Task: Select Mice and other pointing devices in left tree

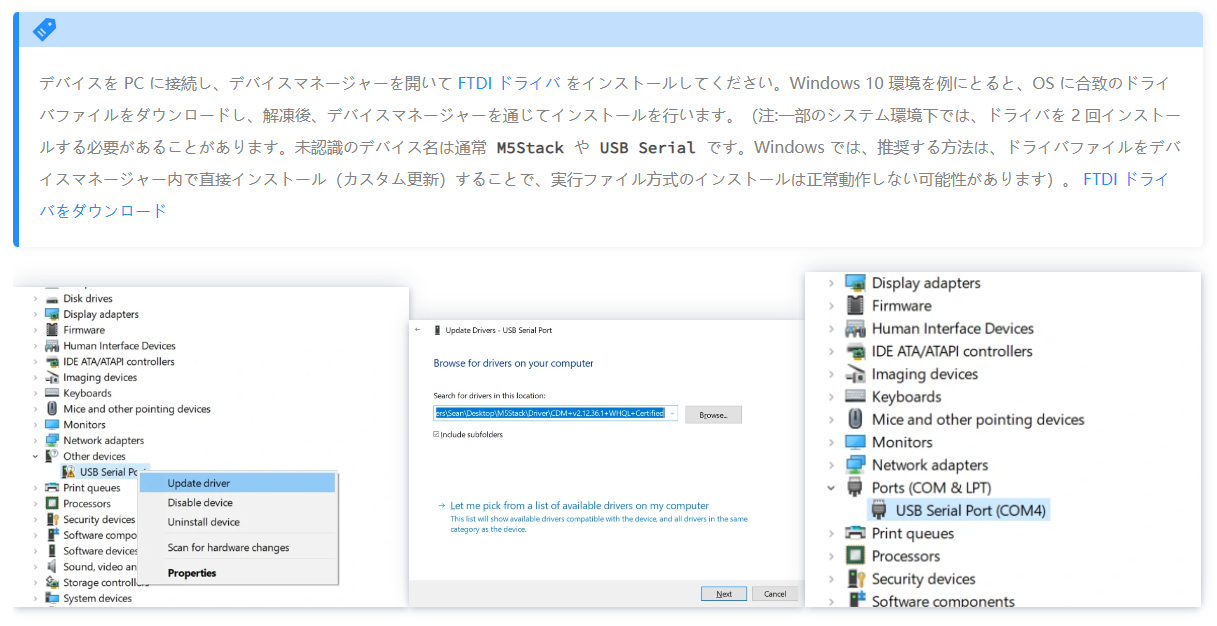Action: [x=137, y=409]
